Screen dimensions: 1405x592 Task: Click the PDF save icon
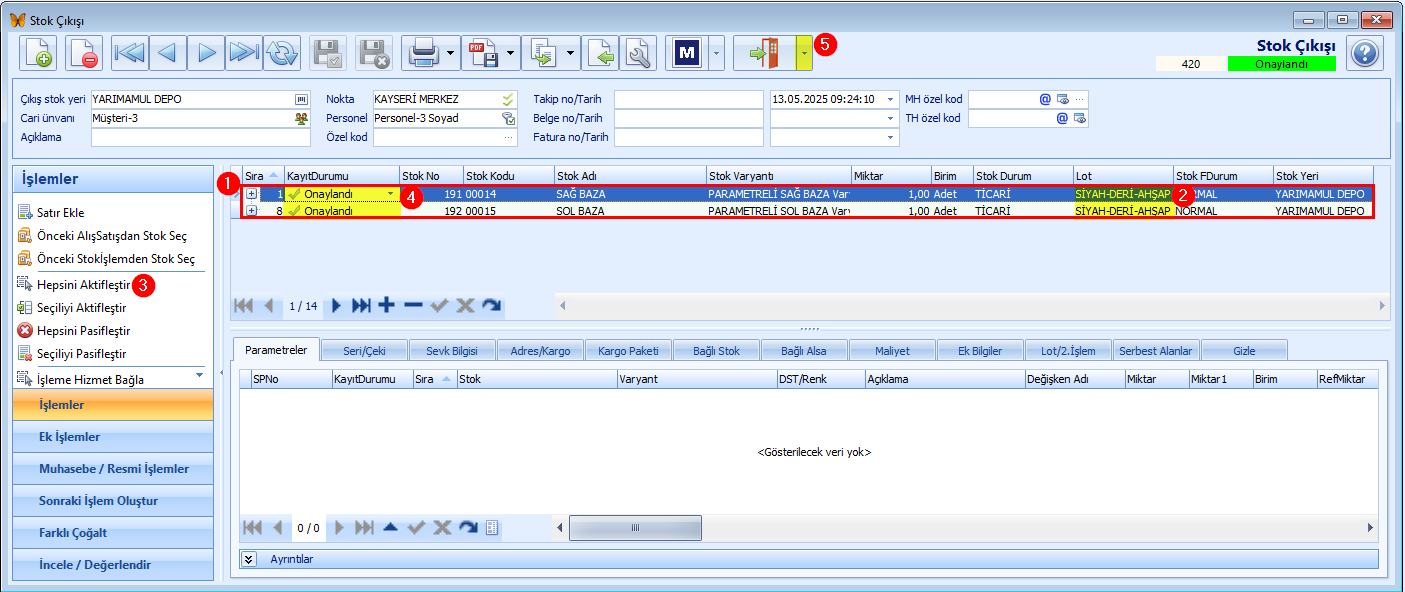[483, 53]
